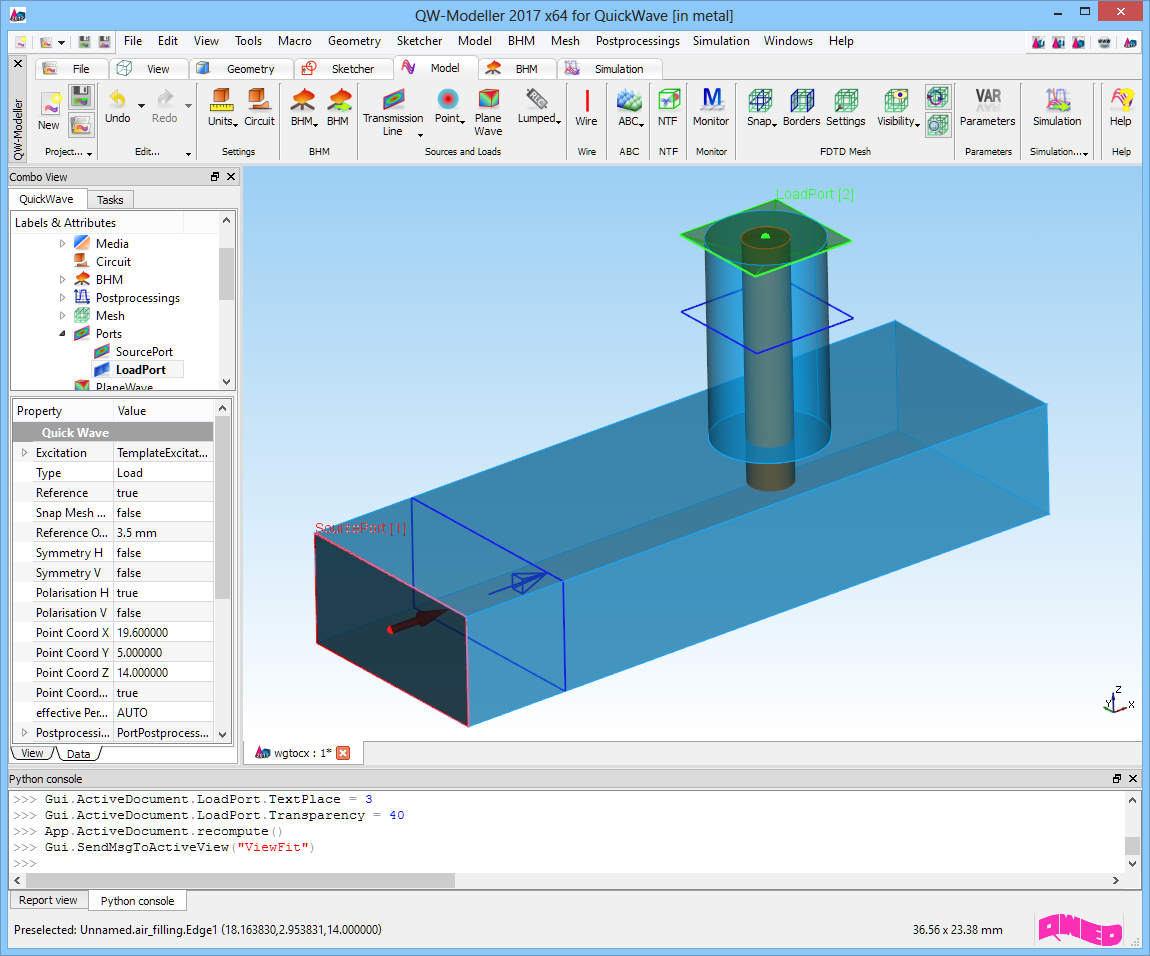Click the property panel vertical scrollbar
The width and height of the screenshot is (1150, 956).
click(222, 506)
